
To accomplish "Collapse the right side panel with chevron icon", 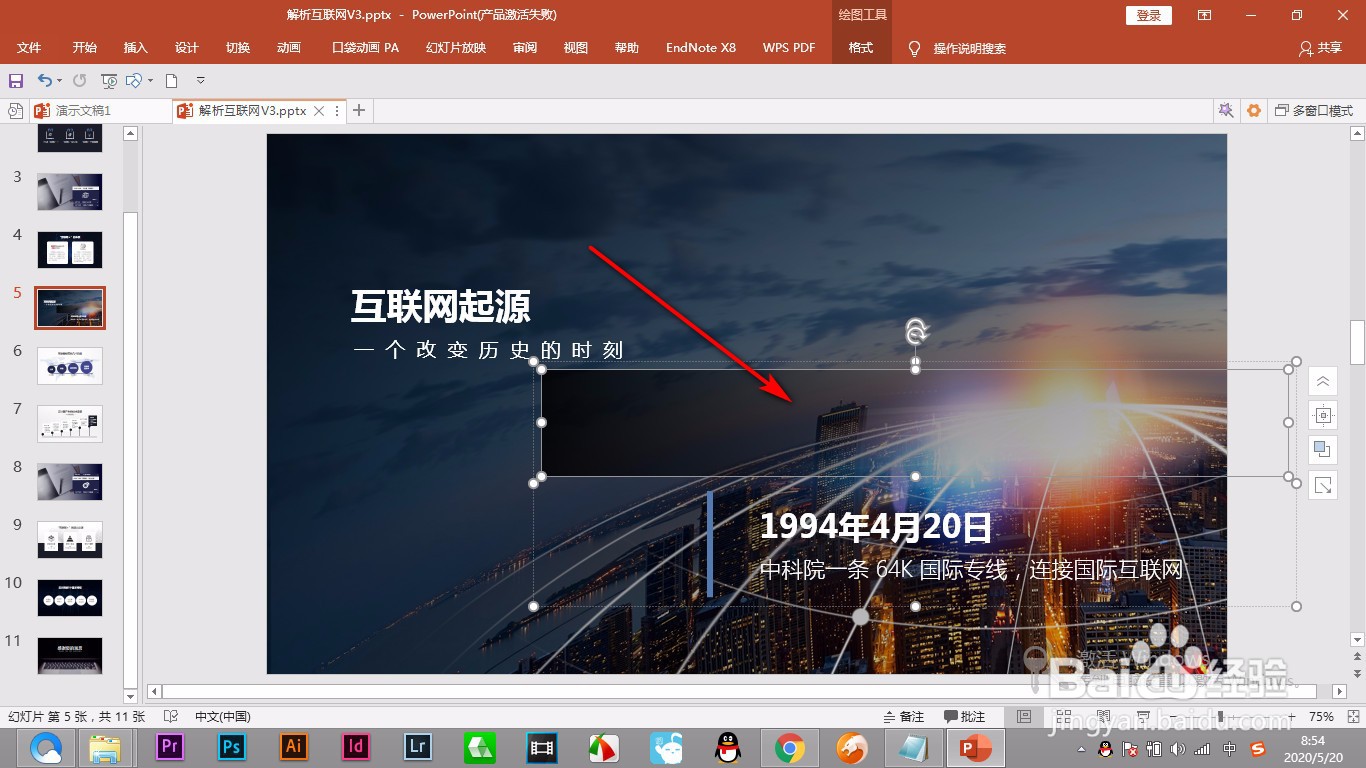I will [1322, 381].
